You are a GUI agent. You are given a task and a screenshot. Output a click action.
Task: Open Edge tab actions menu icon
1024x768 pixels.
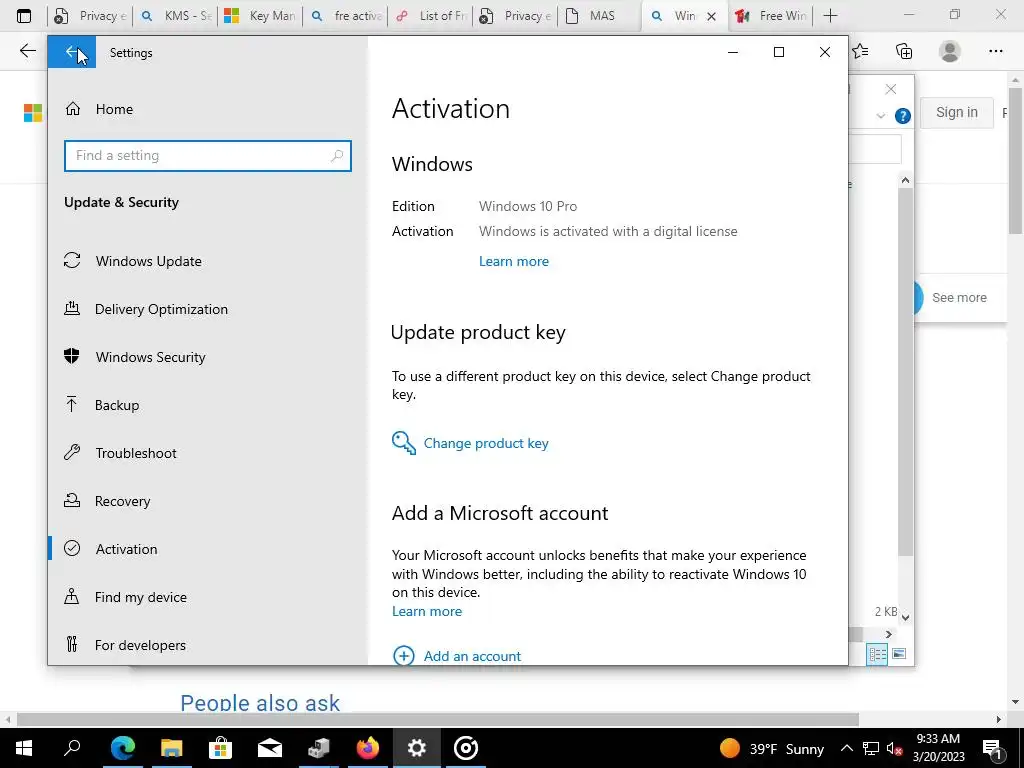click(x=24, y=16)
